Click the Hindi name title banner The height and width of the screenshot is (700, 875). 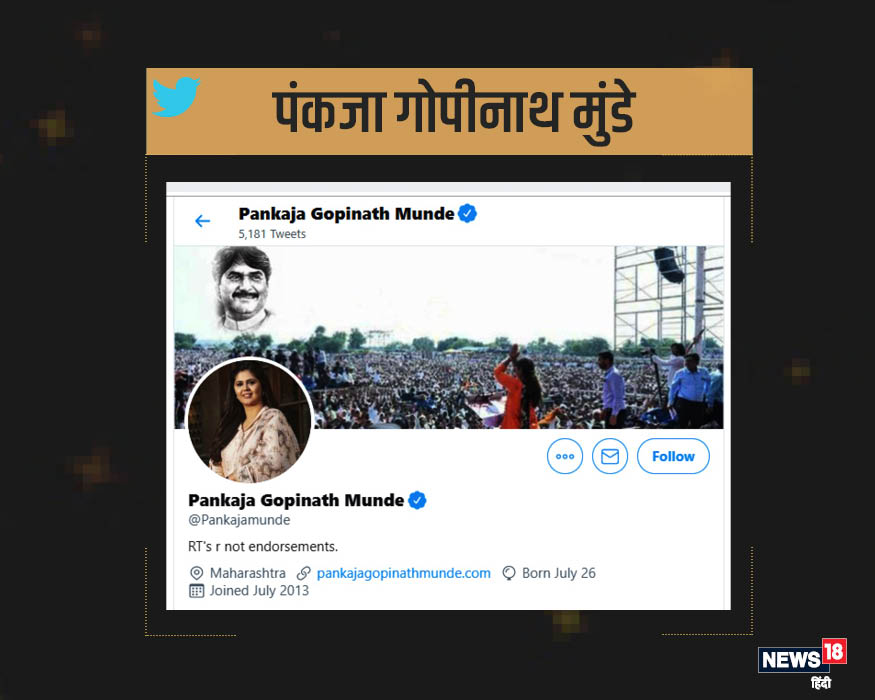click(x=449, y=111)
